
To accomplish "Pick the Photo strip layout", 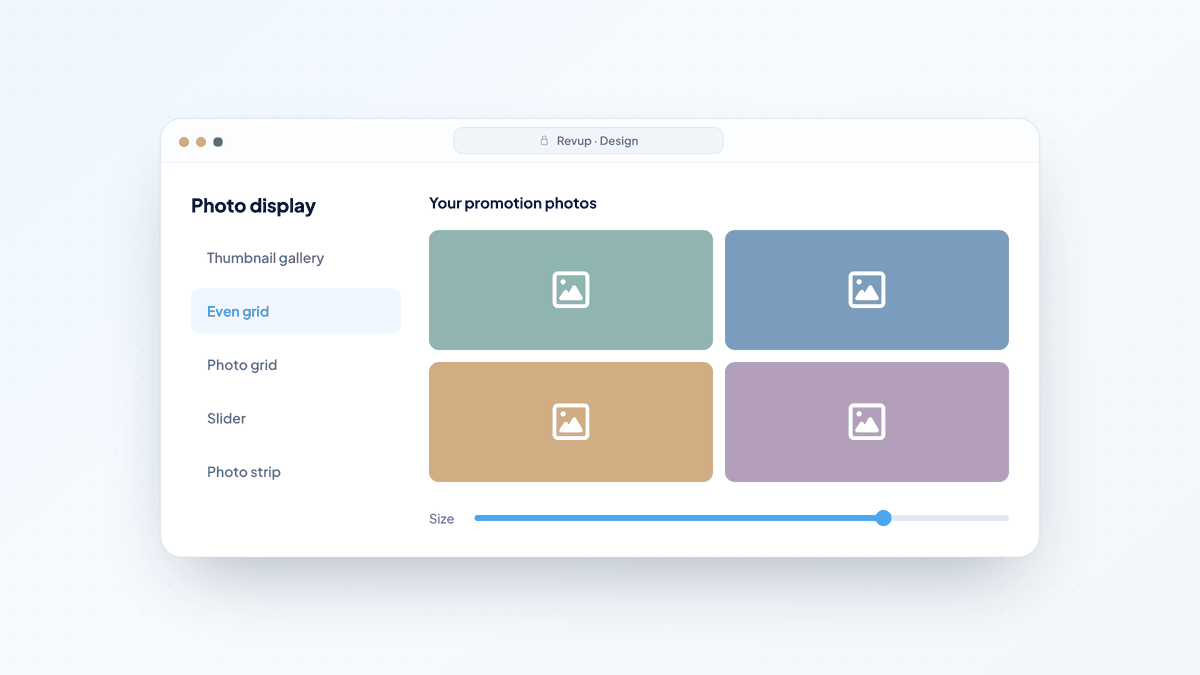I will click(x=295, y=472).
